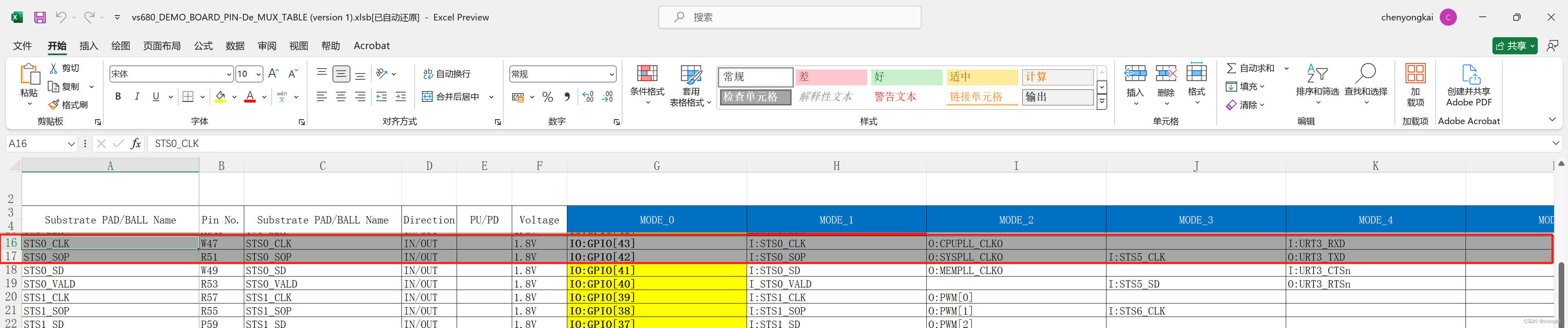
Task: Click the Borders icon
Action: click(x=188, y=96)
